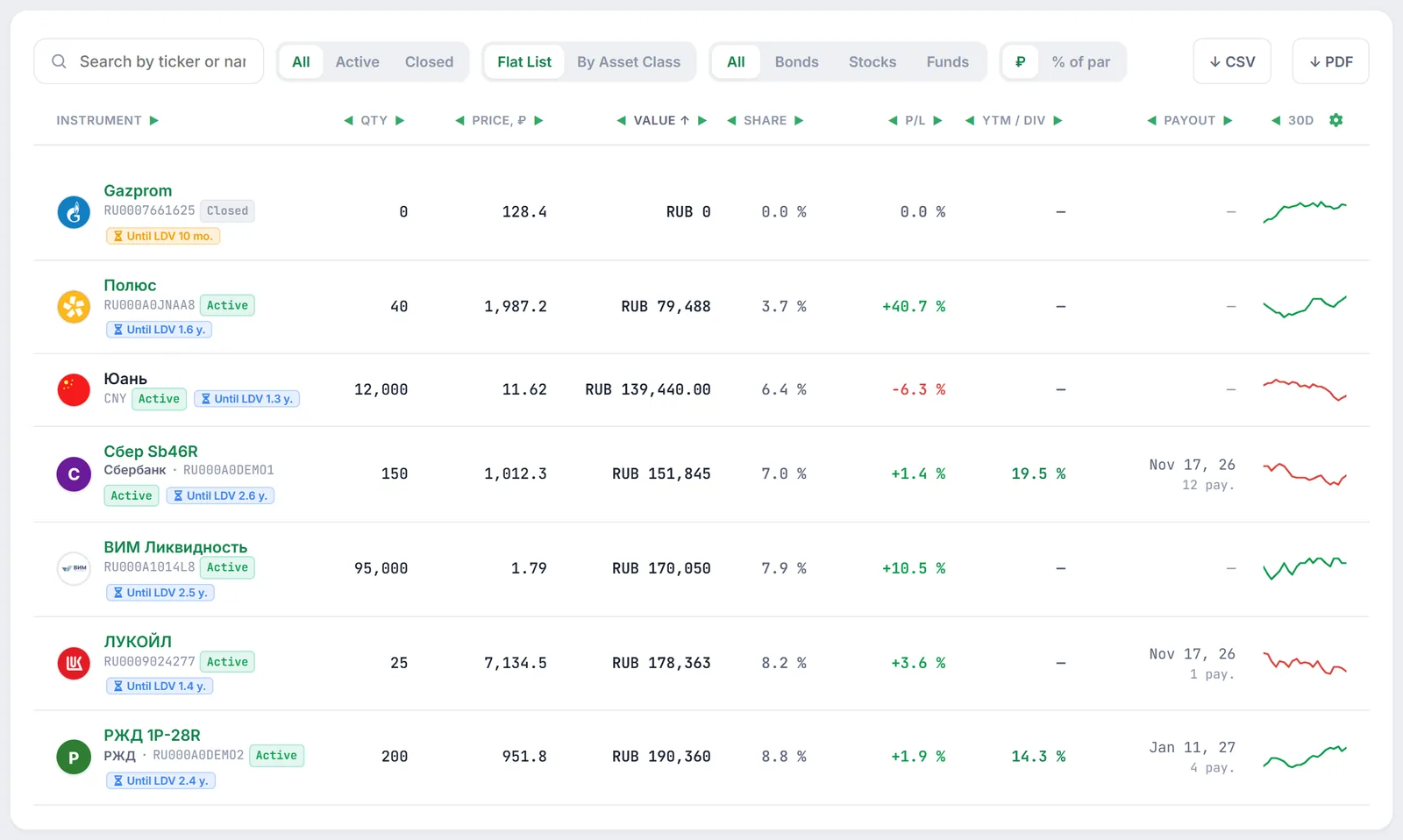Filter instruments to Funds

point(948,61)
